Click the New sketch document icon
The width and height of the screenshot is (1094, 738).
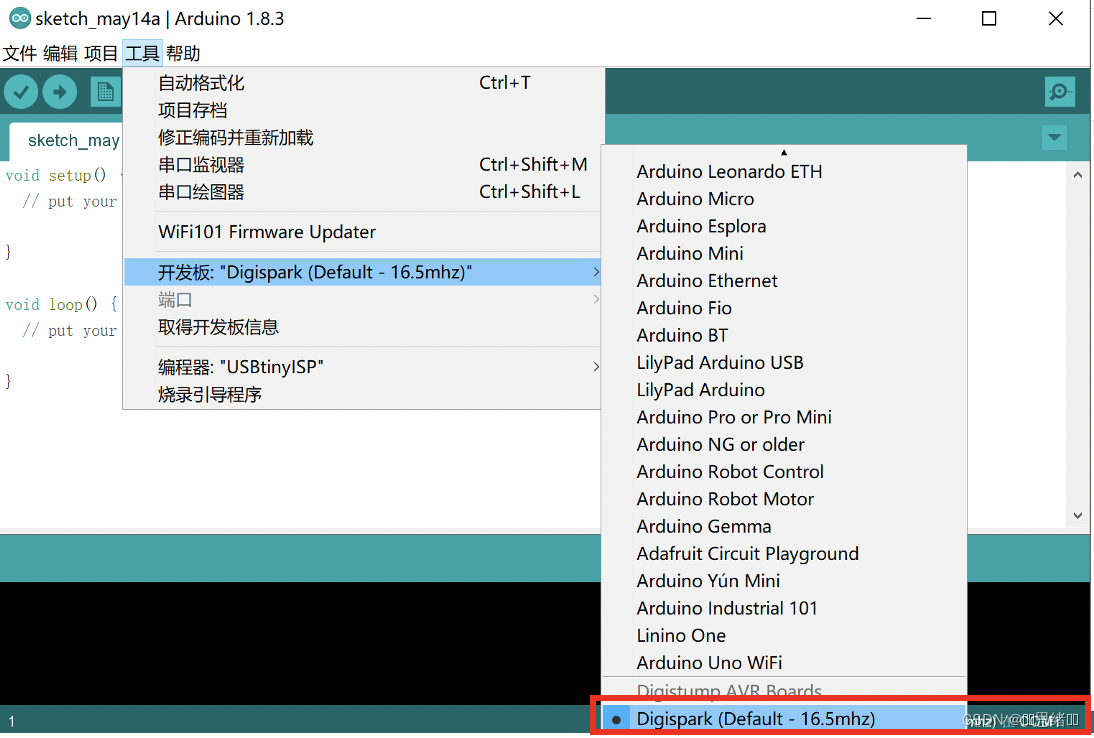tap(105, 91)
